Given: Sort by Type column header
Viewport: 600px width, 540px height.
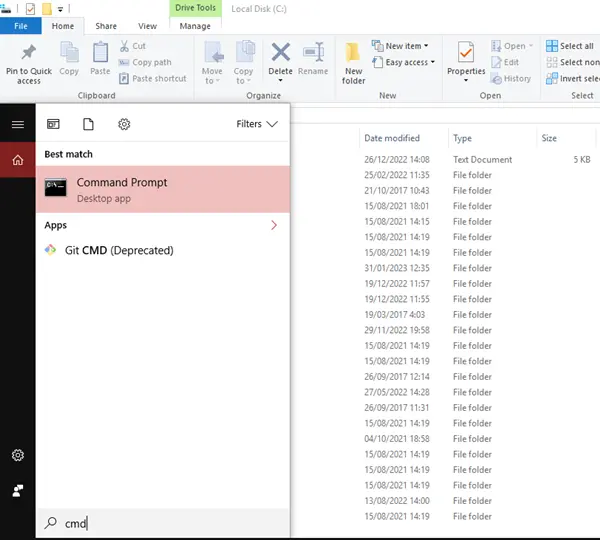Looking at the screenshot, I should click(x=462, y=138).
